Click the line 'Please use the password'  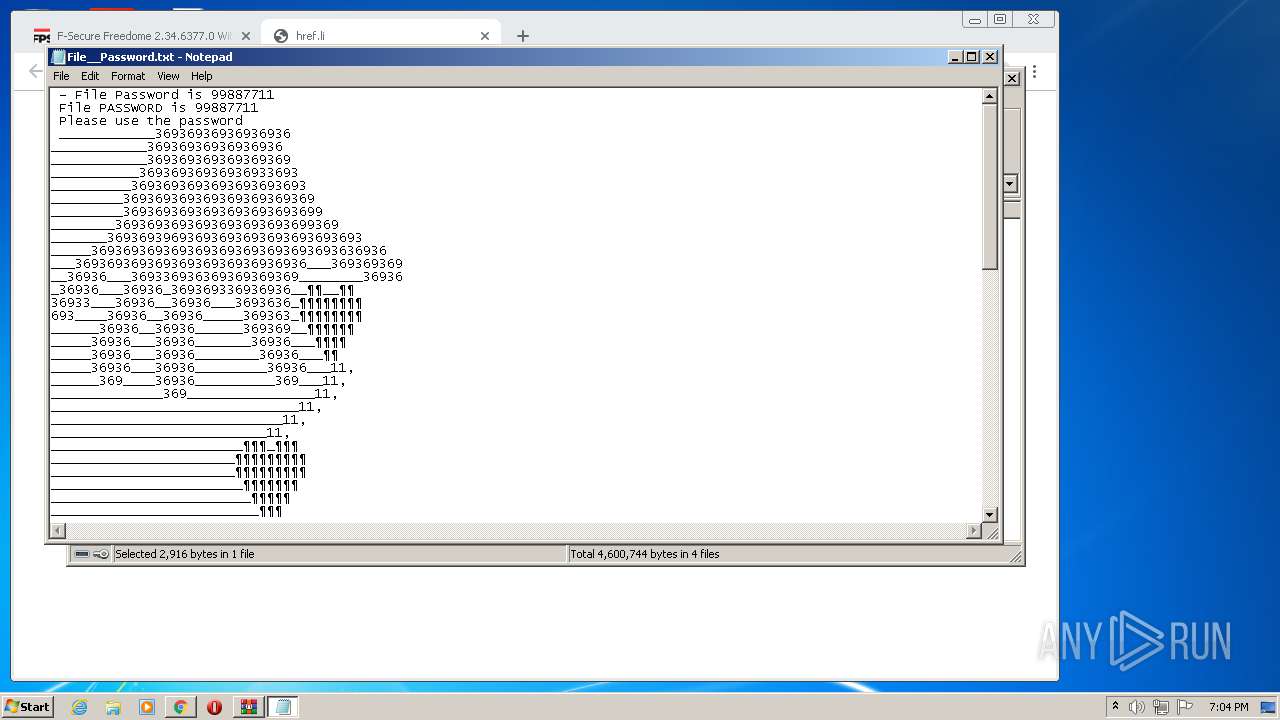click(150, 121)
